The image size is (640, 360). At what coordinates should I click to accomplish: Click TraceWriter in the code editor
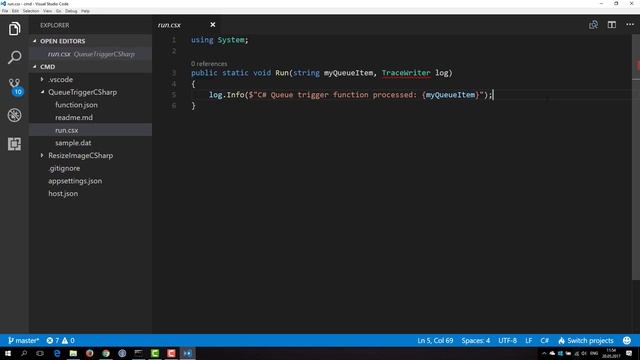click(406, 73)
